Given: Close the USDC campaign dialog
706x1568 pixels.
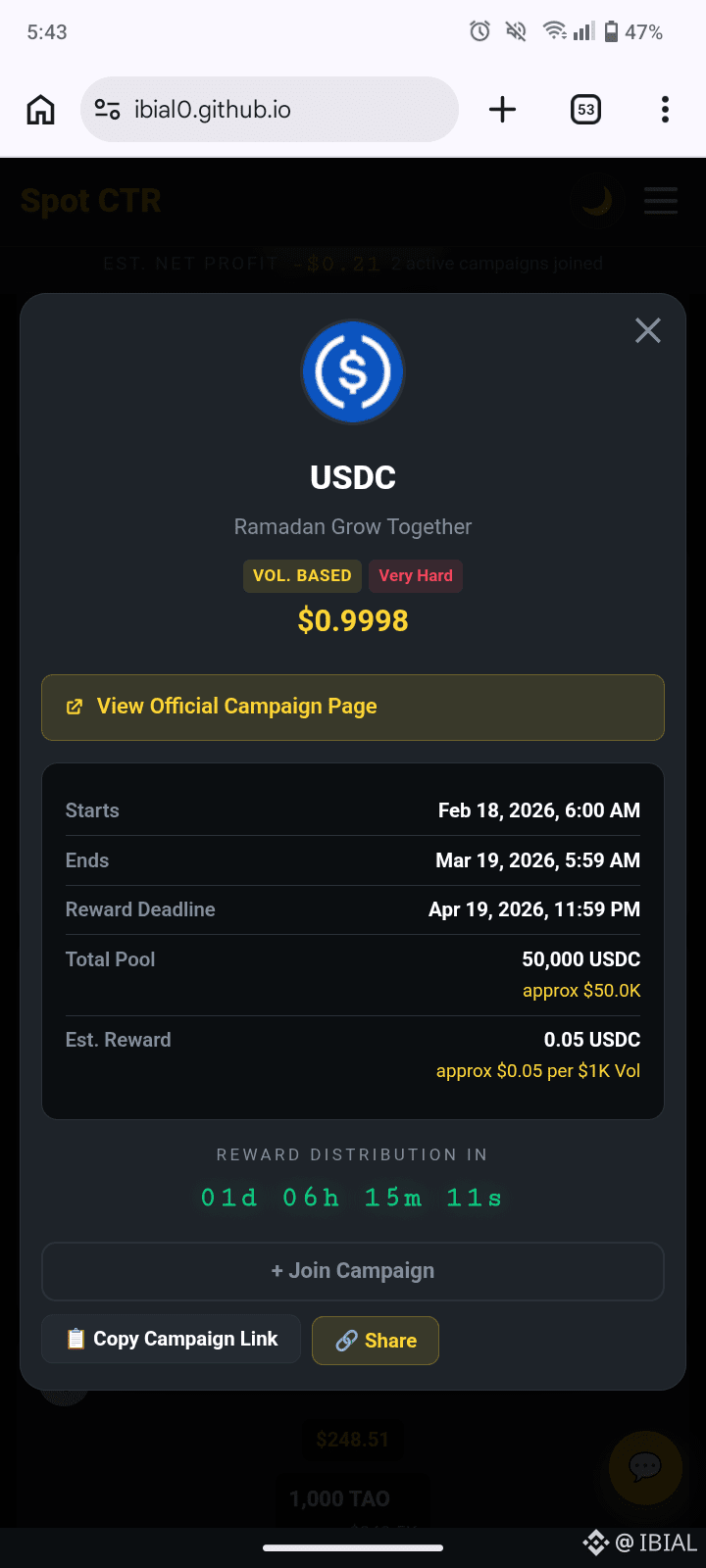Looking at the screenshot, I should [x=647, y=330].
